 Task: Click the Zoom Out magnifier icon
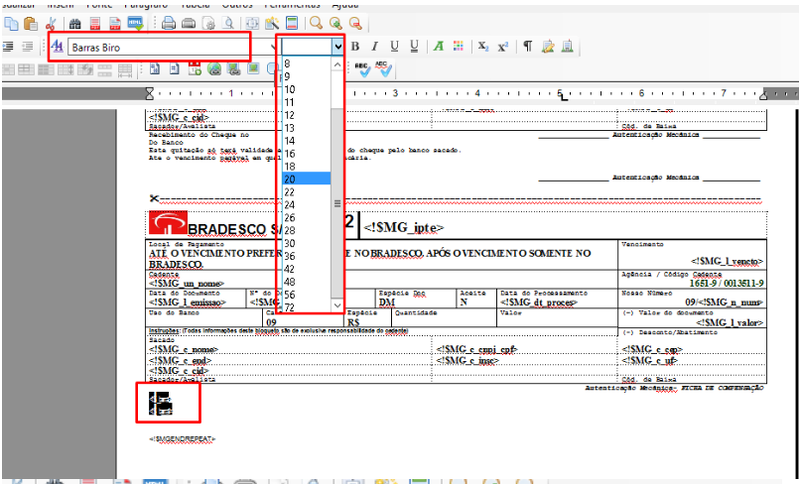(356, 23)
